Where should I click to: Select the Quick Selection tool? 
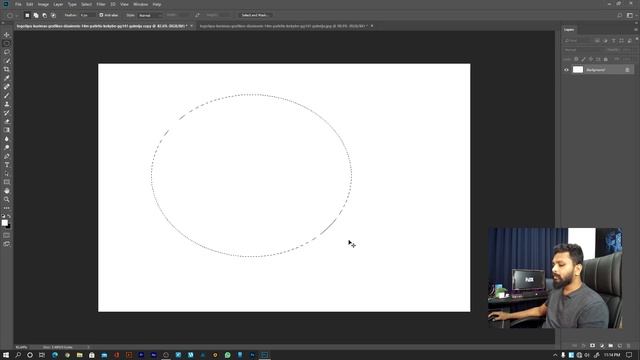coord(7,61)
